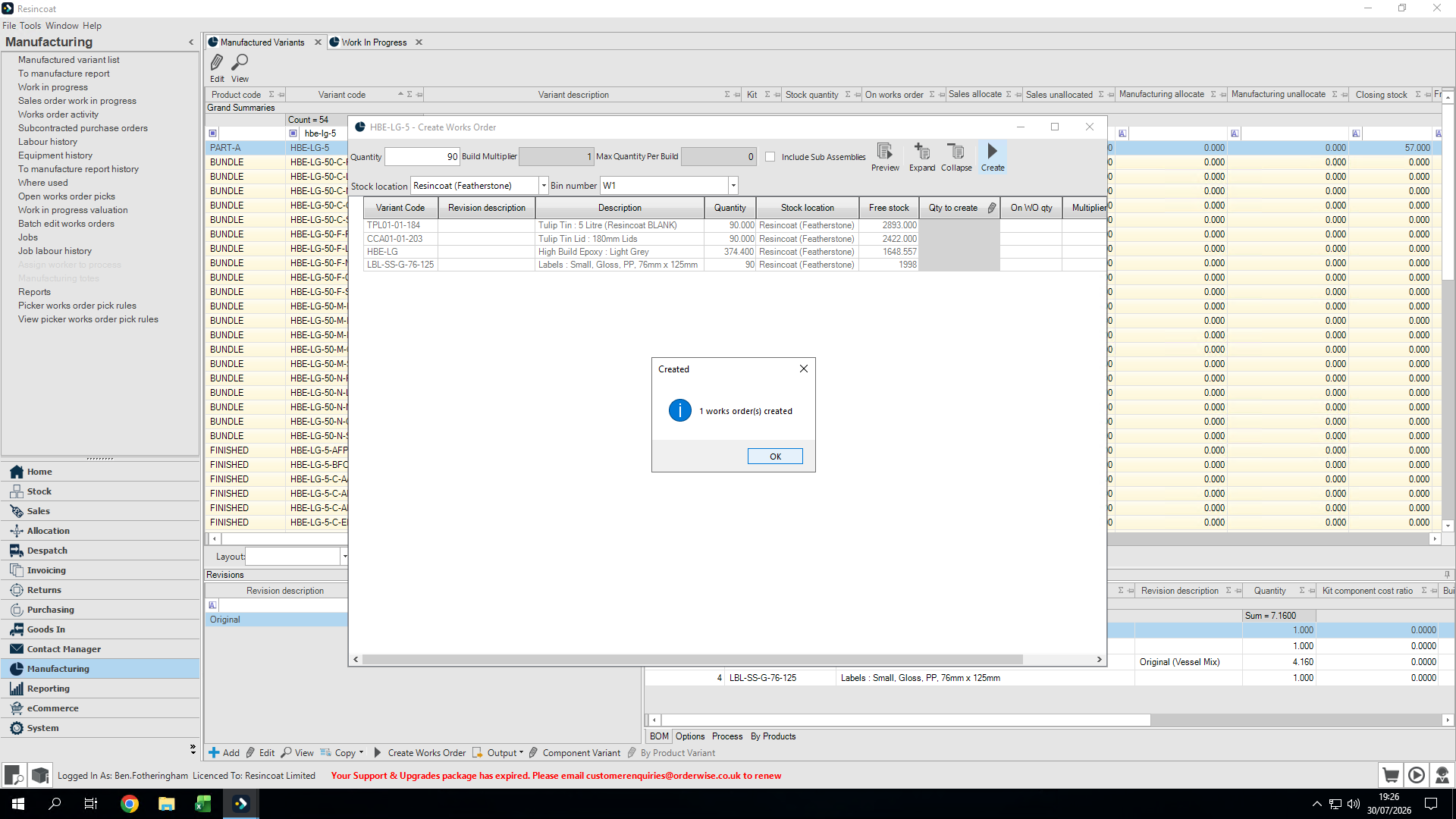Click Add in the bottom toolbar
The image size is (1456, 819).
pyautogui.click(x=224, y=753)
